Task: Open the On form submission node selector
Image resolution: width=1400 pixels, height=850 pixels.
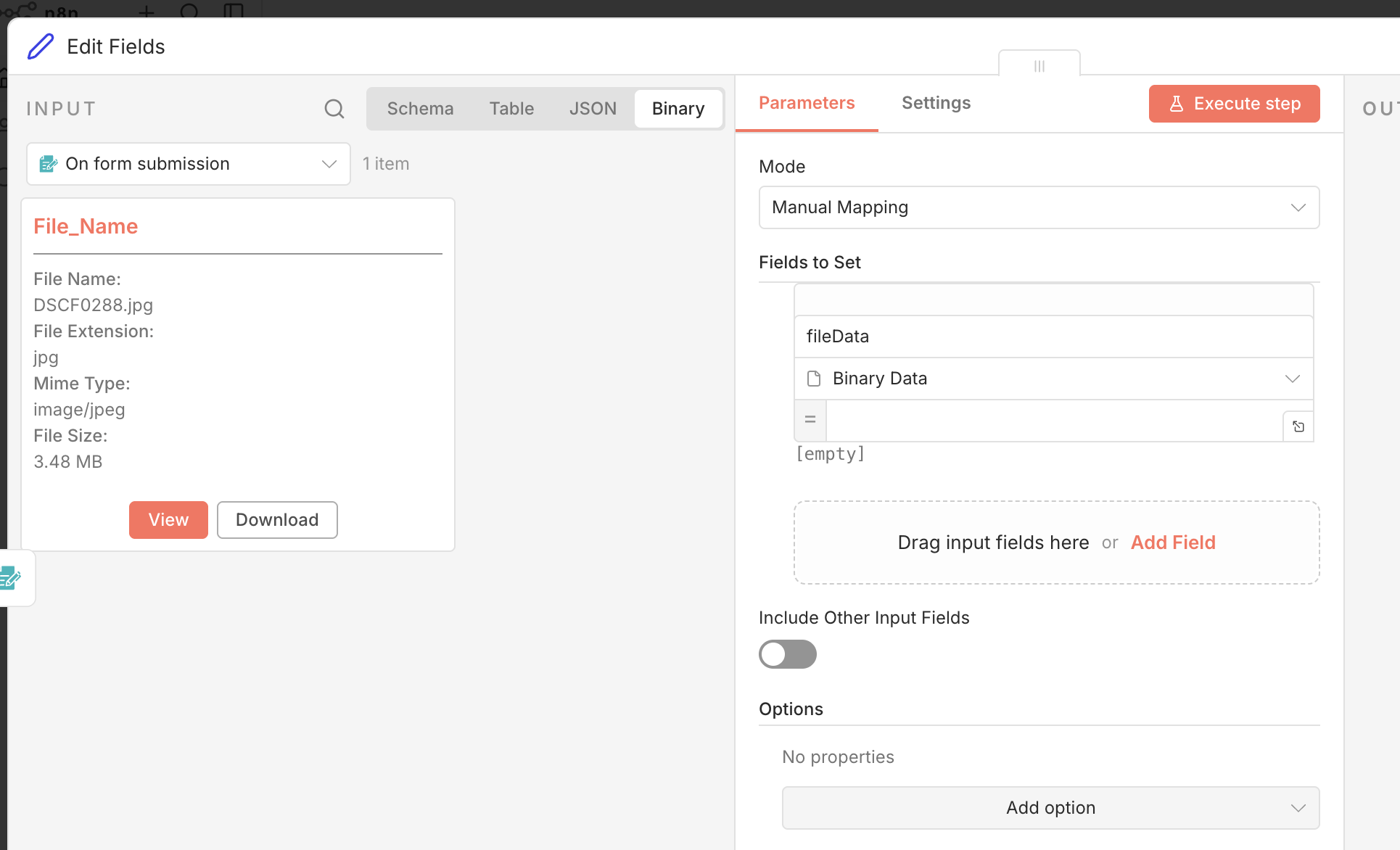Action: click(188, 164)
